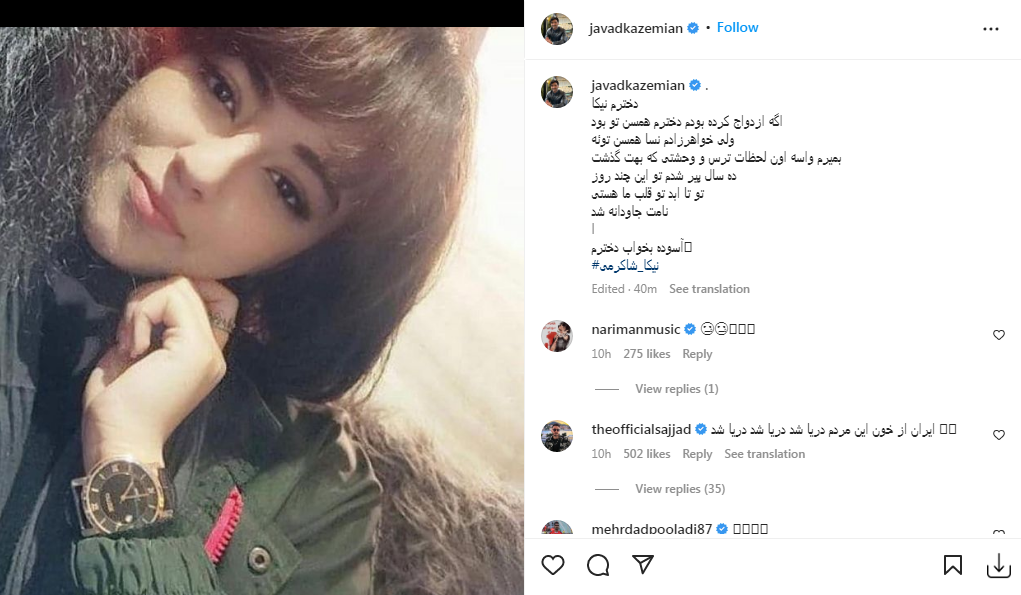Expand View replies (35)
This screenshot has height=595, width=1021.
point(680,489)
